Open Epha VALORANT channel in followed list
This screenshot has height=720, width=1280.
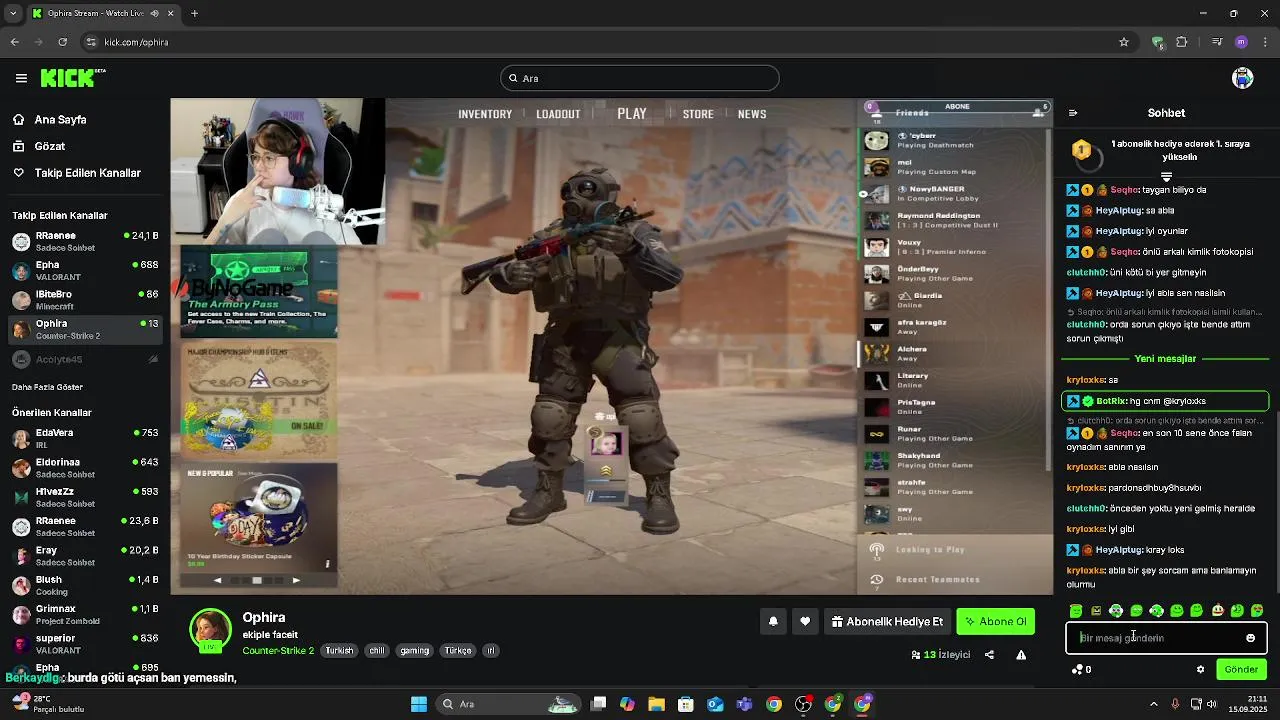coord(84,270)
